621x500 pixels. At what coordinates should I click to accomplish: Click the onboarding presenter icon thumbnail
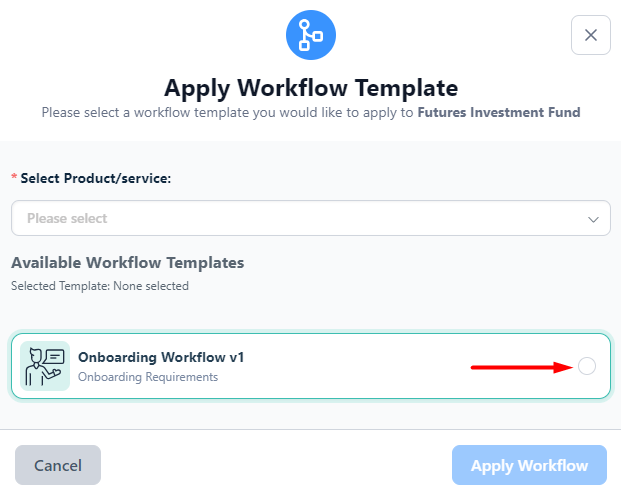point(45,366)
